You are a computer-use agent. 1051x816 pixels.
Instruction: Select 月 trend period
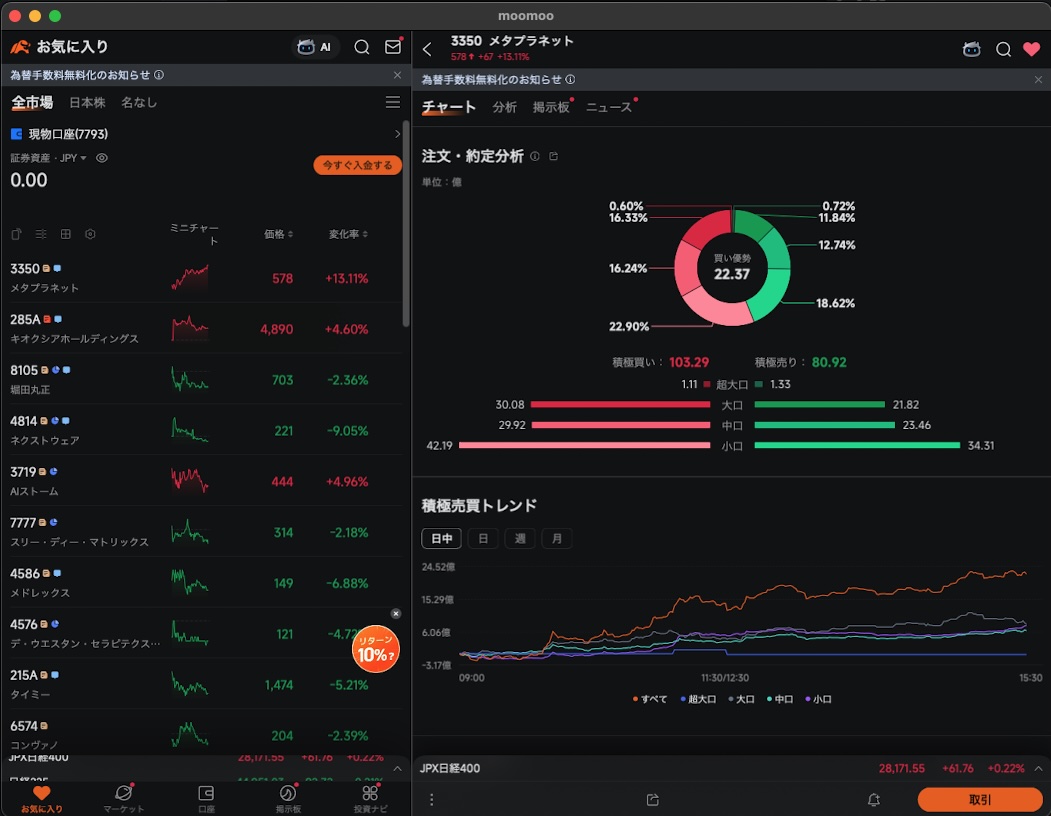(556, 538)
